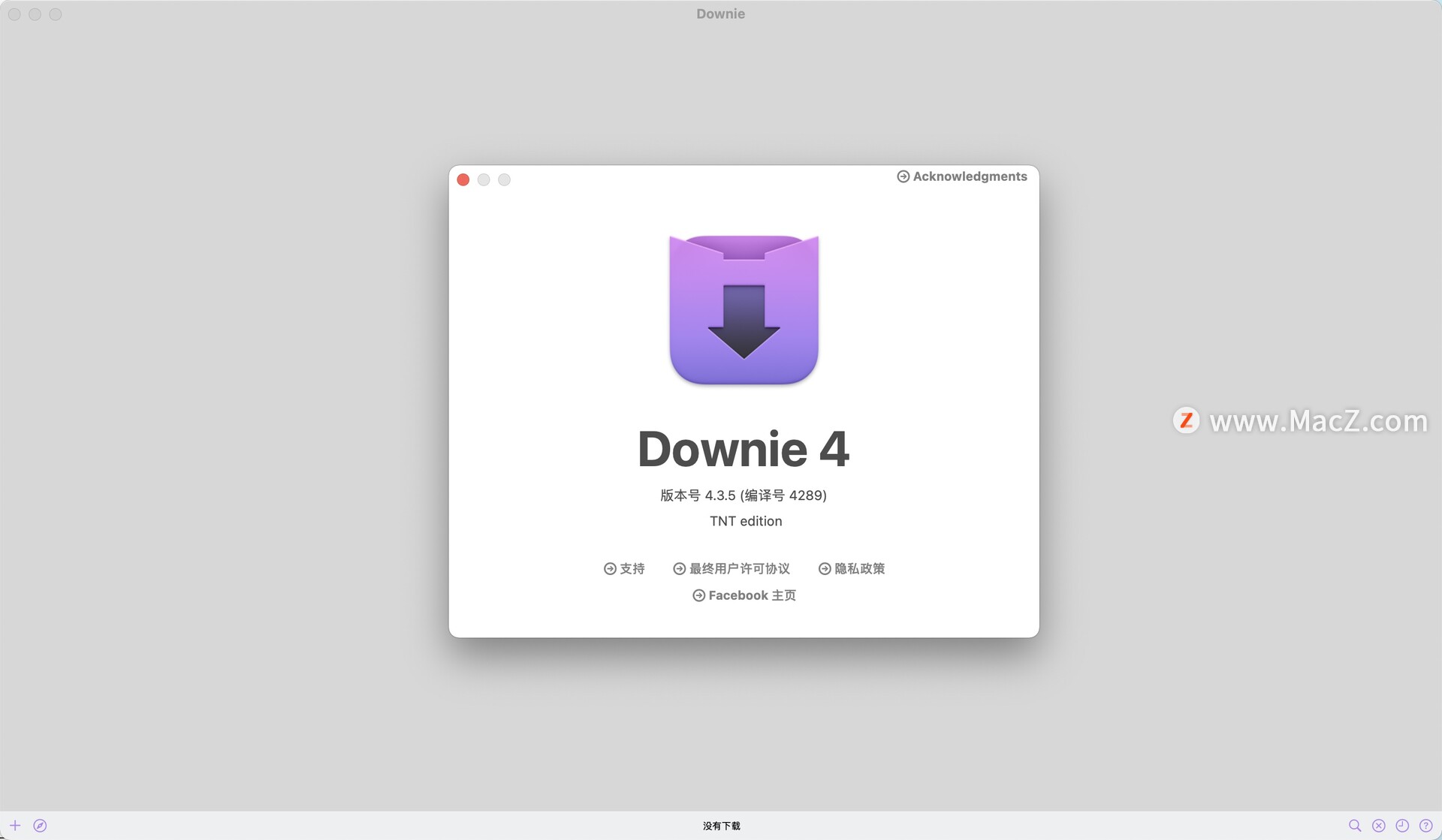Click the question mark help icon

tap(1425, 825)
